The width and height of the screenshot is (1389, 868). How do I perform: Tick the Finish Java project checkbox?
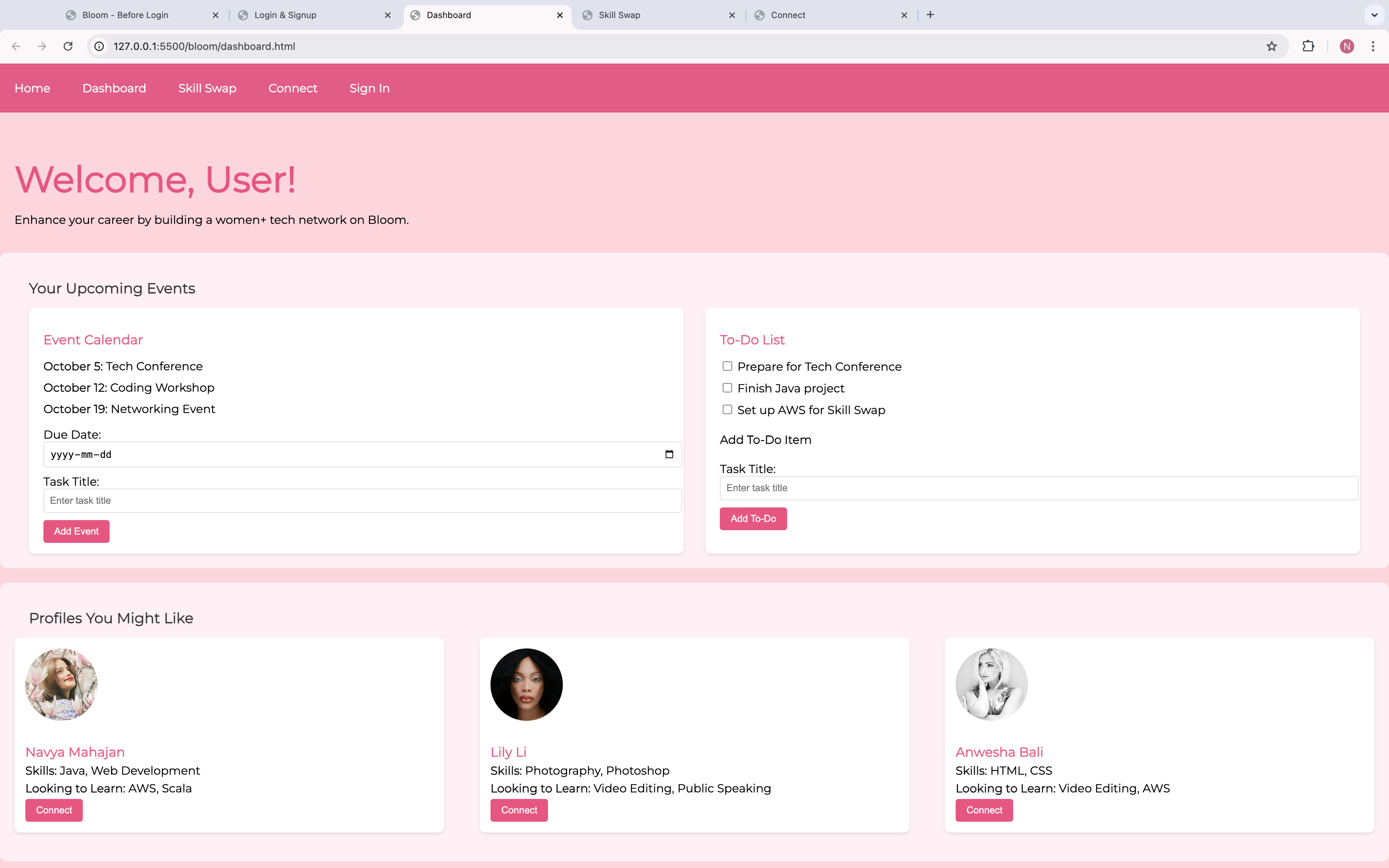727,388
